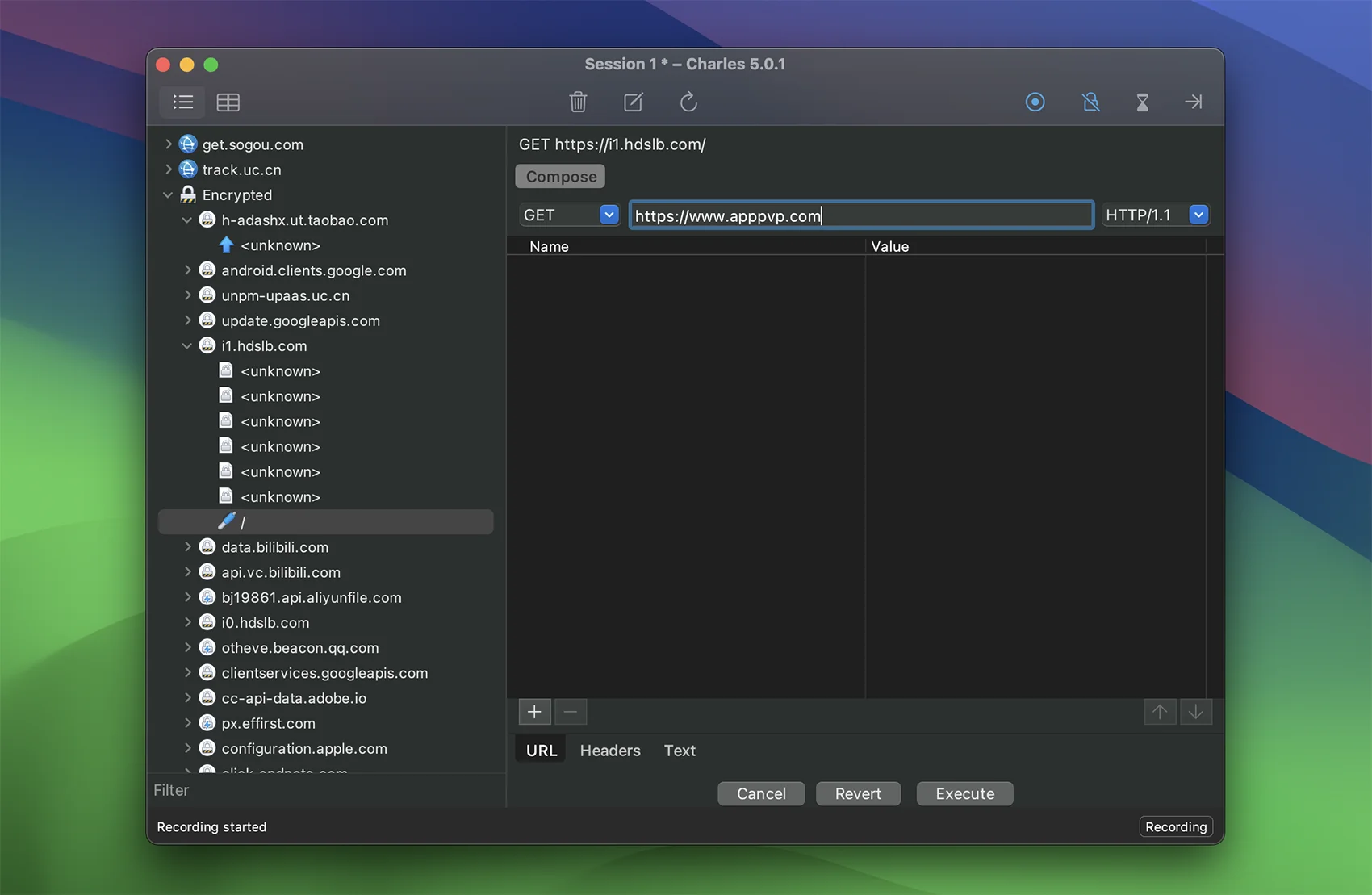Click the Execute button
The width and height of the screenshot is (1372, 895).
pyautogui.click(x=964, y=793)
